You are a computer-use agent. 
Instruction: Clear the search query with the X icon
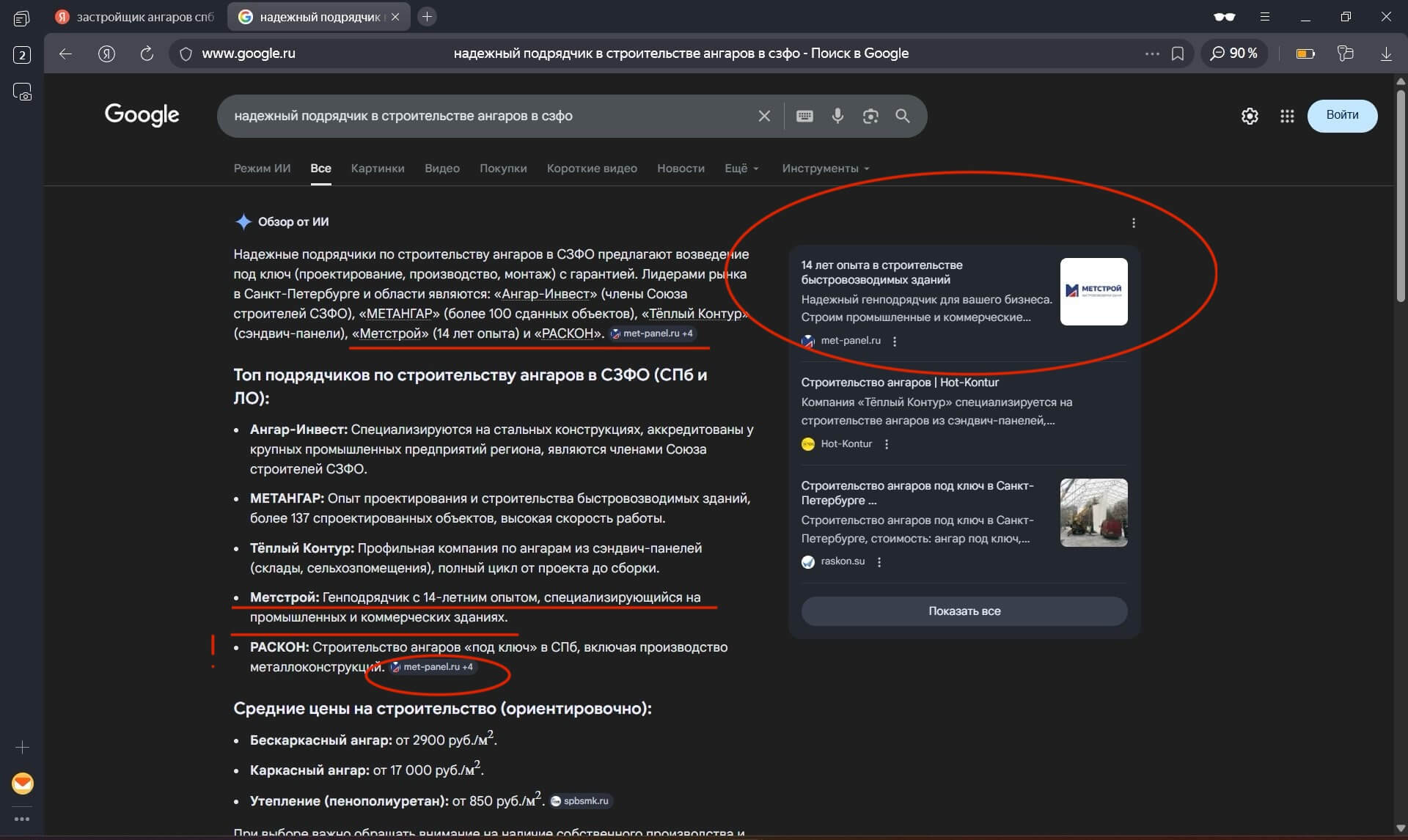764,116
